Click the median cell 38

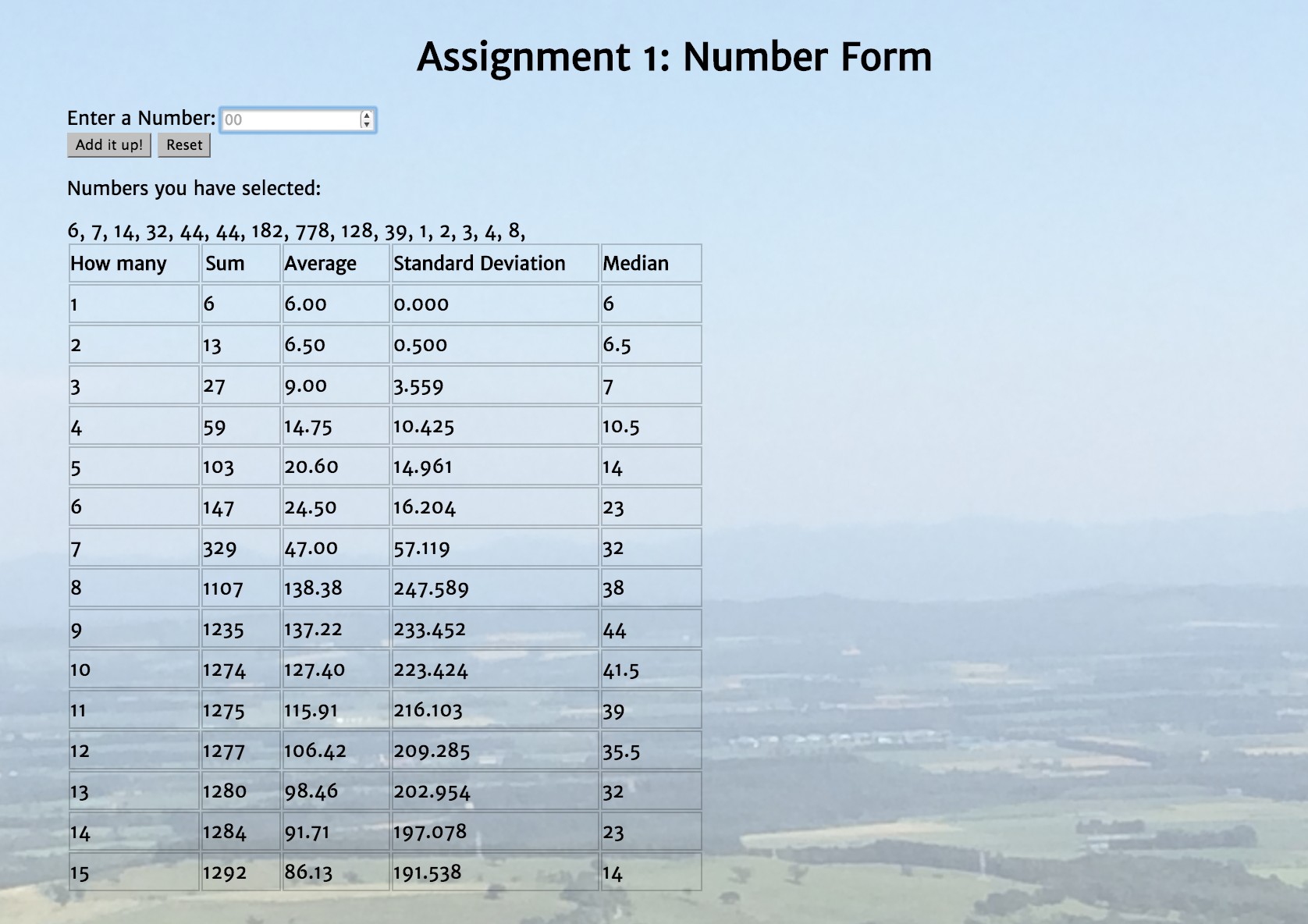pos(651,588)
